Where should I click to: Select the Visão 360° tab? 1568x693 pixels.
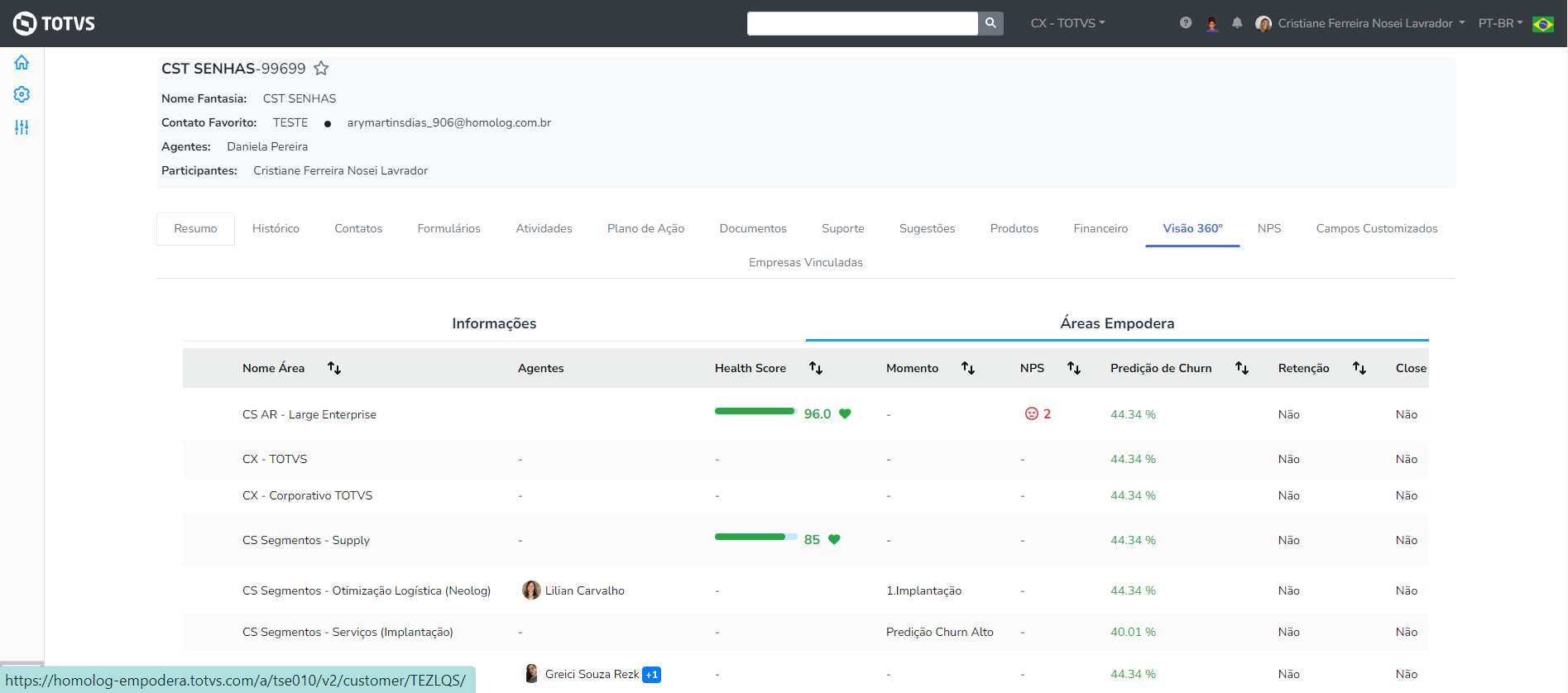pyautogui.click(x=1192, y=229)
